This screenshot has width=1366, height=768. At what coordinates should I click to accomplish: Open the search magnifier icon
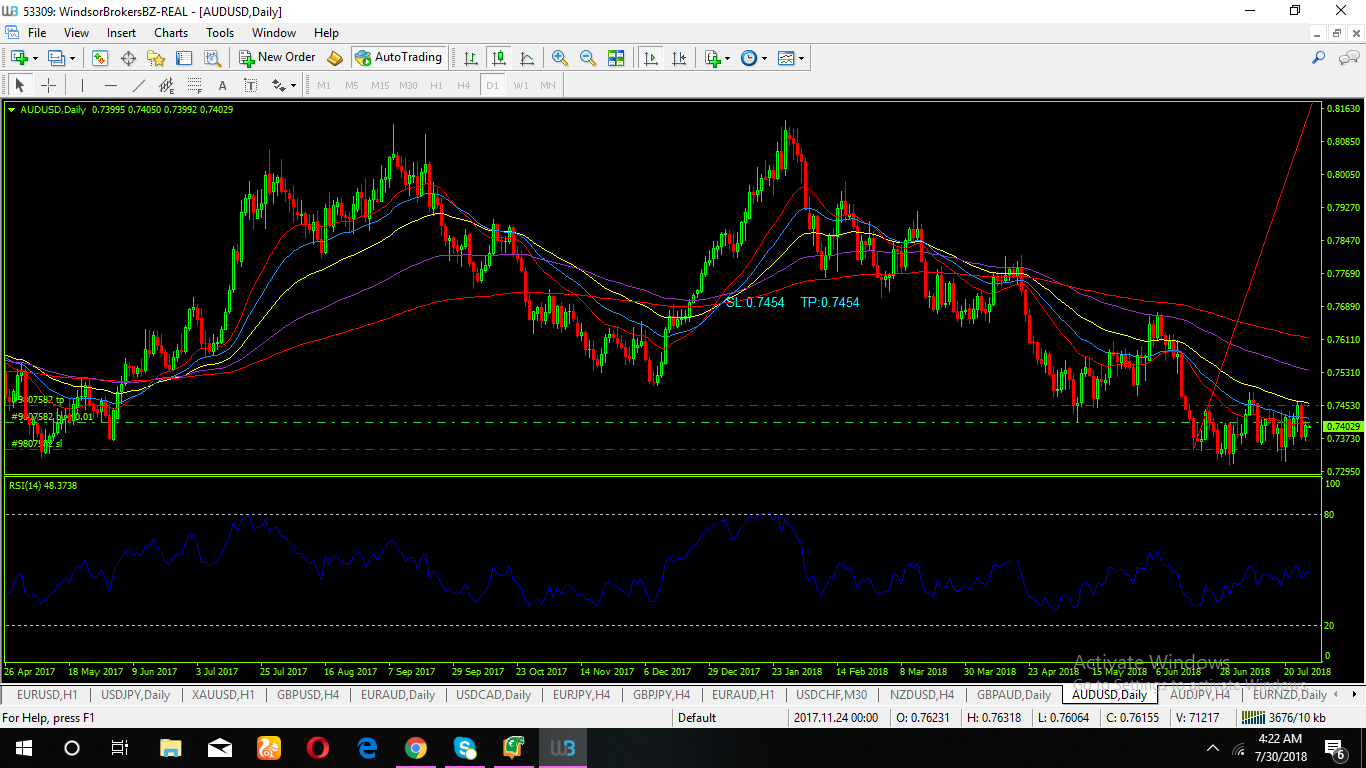1320,58
